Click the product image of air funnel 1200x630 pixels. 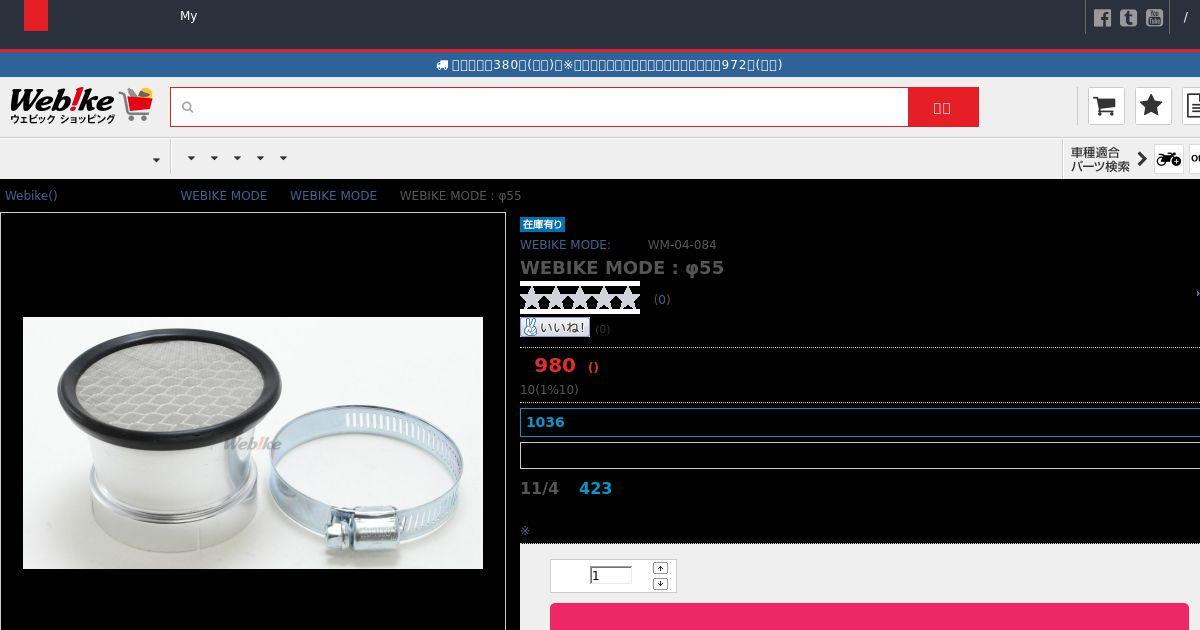coord(253,443)
